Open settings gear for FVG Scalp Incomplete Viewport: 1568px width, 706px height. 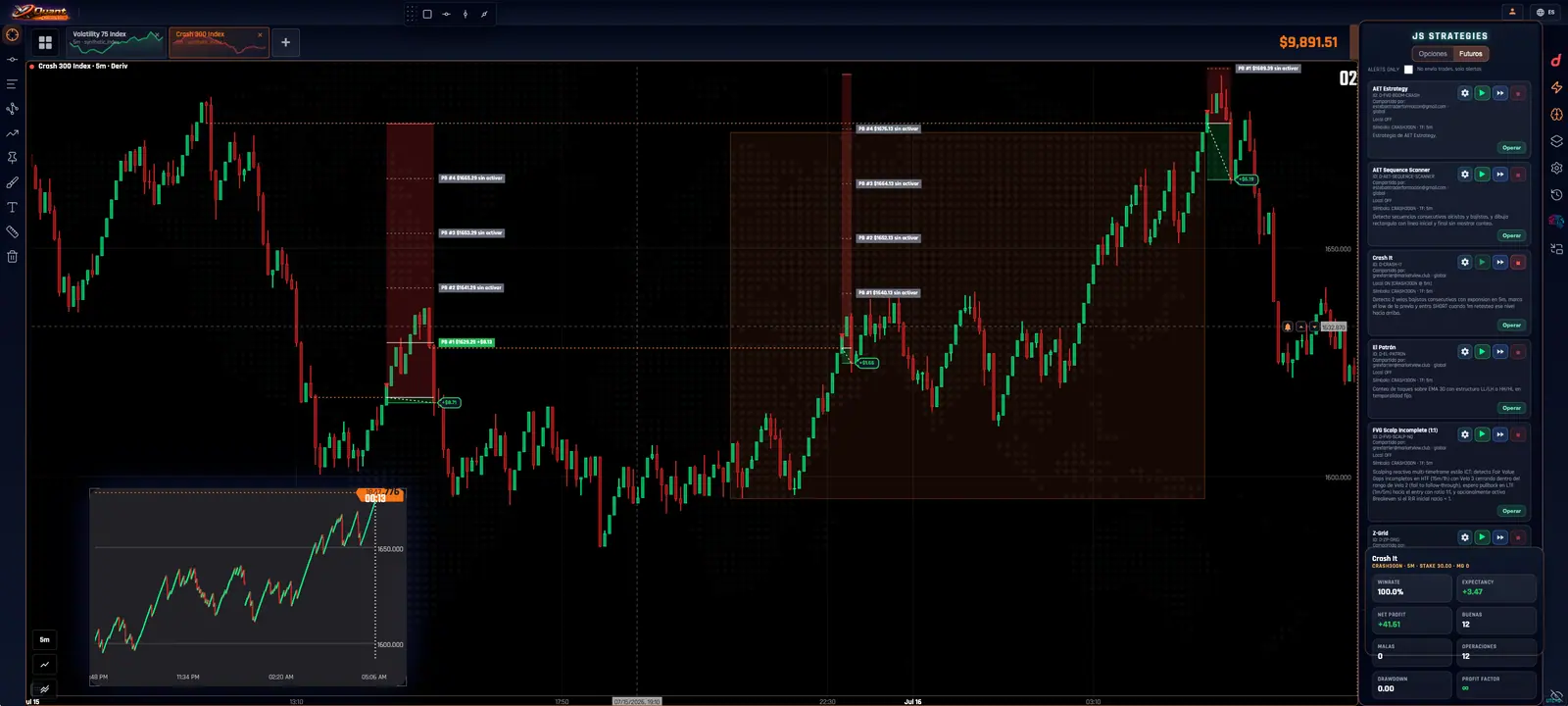pyautogui.click(x=1464, y=433)
